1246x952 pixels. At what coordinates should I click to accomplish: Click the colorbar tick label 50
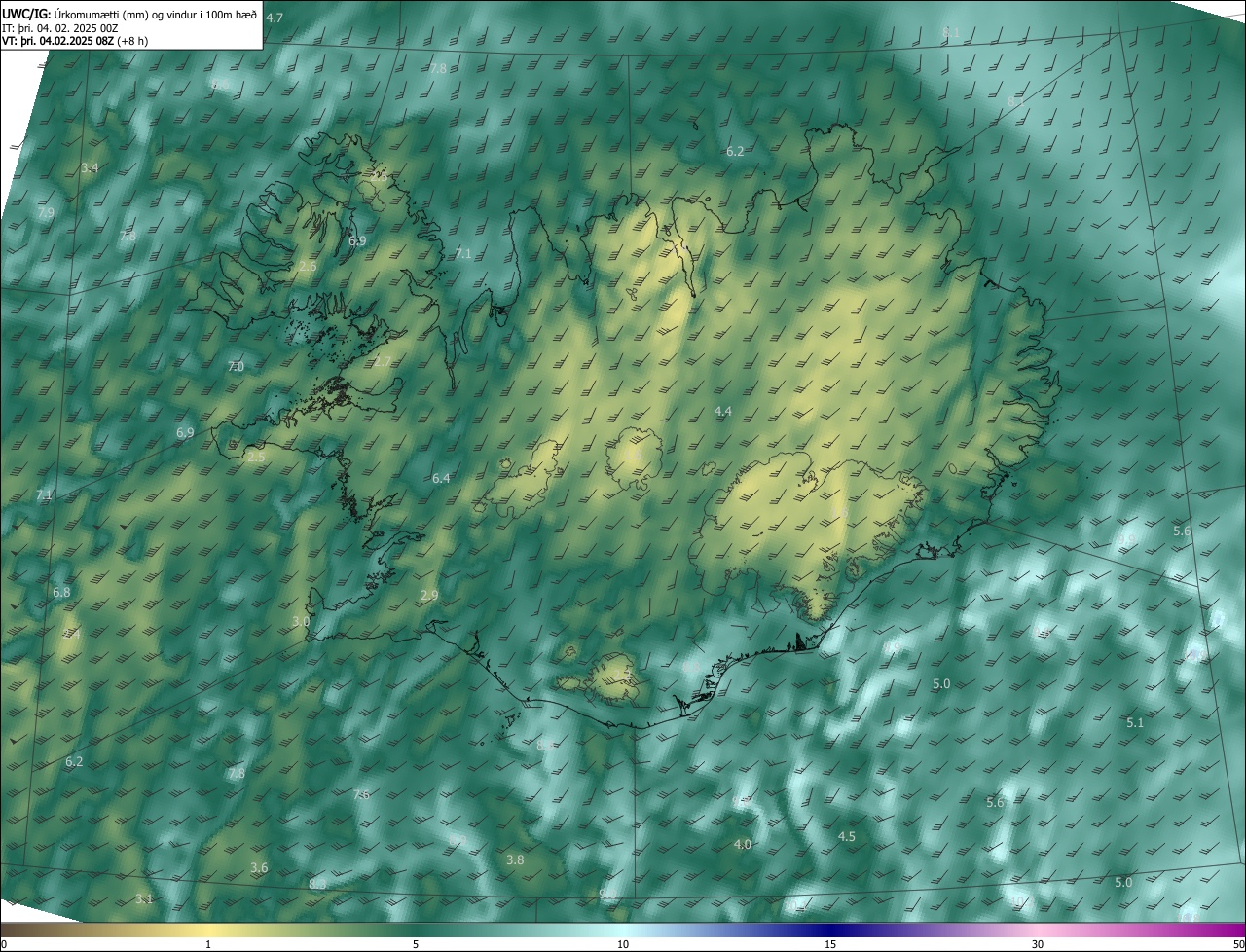click(x=1238, y=944)
